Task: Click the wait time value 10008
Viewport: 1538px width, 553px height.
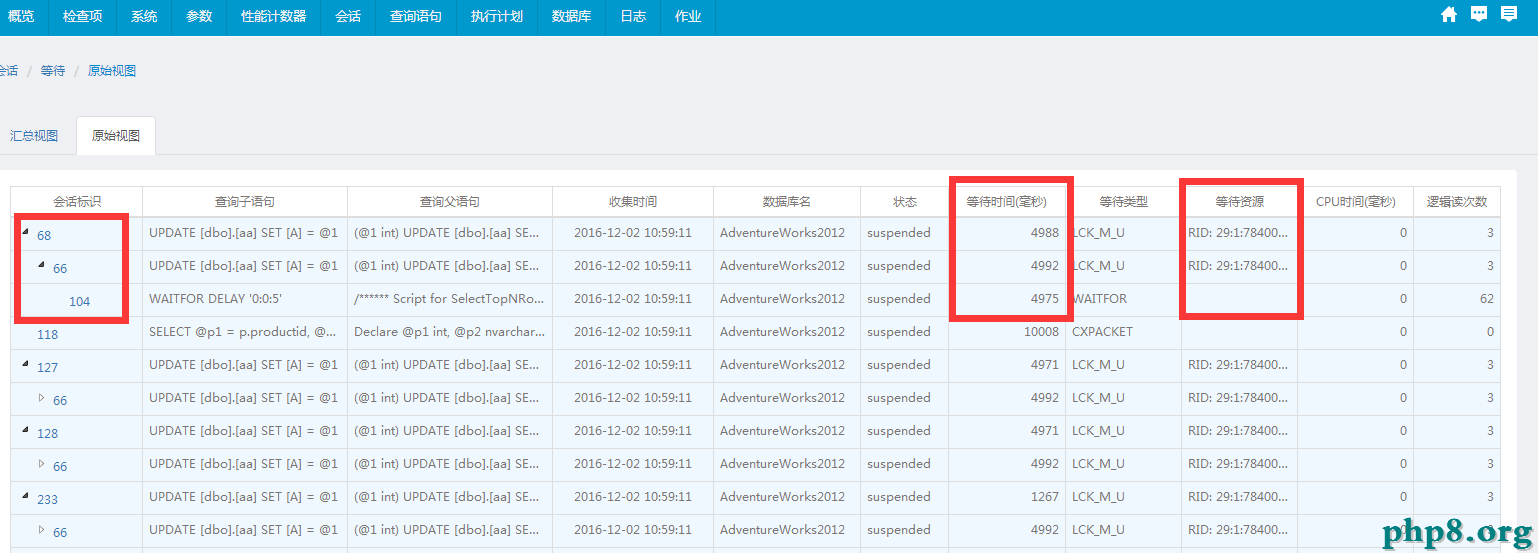Action: point(1041,332)
